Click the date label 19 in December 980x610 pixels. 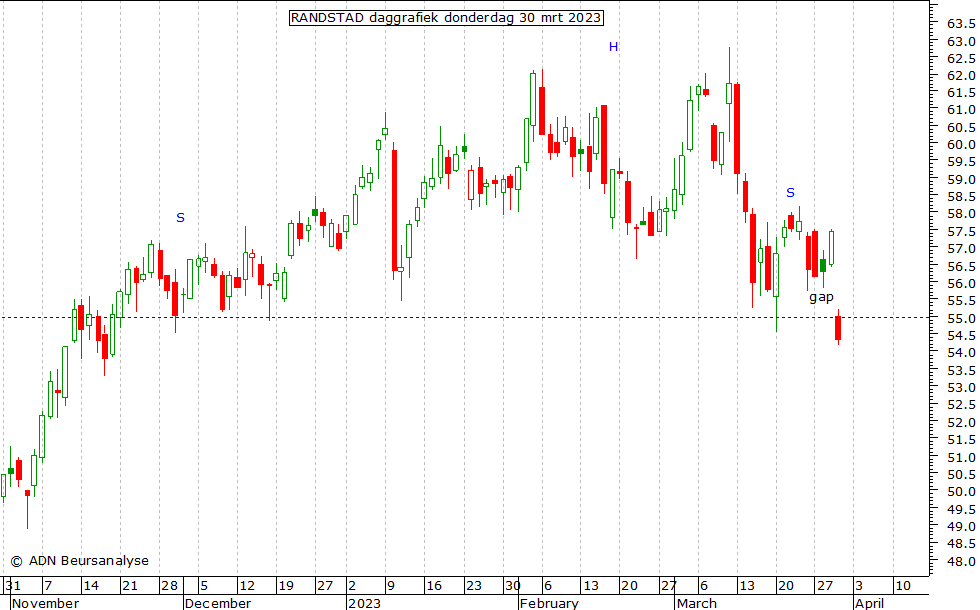[286, 586]
